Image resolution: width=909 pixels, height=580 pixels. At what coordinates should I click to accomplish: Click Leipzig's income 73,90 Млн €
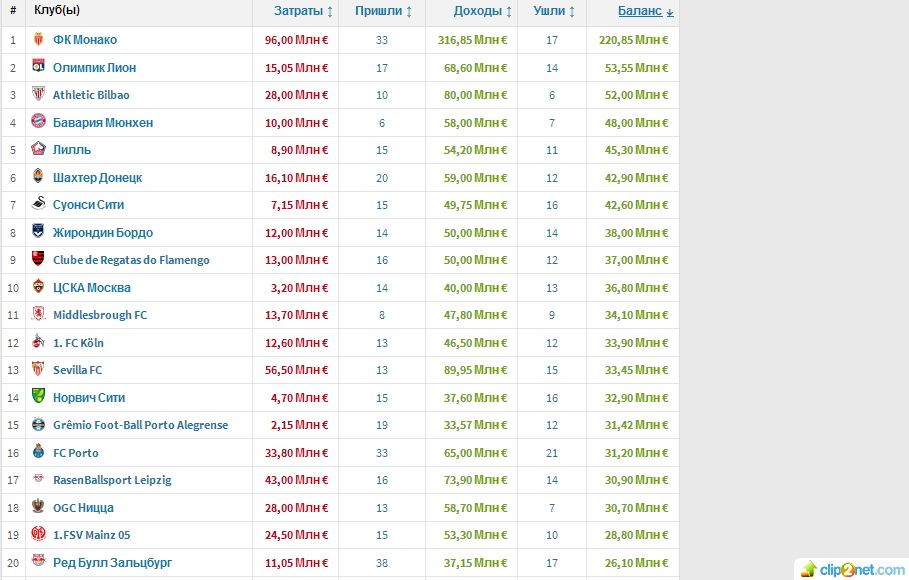[x=475, y=480]
